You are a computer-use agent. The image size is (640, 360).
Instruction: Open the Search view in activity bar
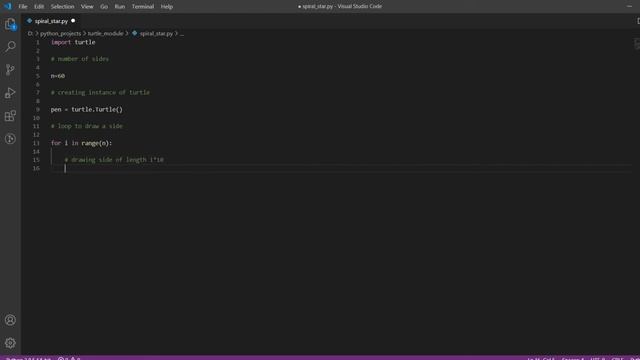click(10, 47)
